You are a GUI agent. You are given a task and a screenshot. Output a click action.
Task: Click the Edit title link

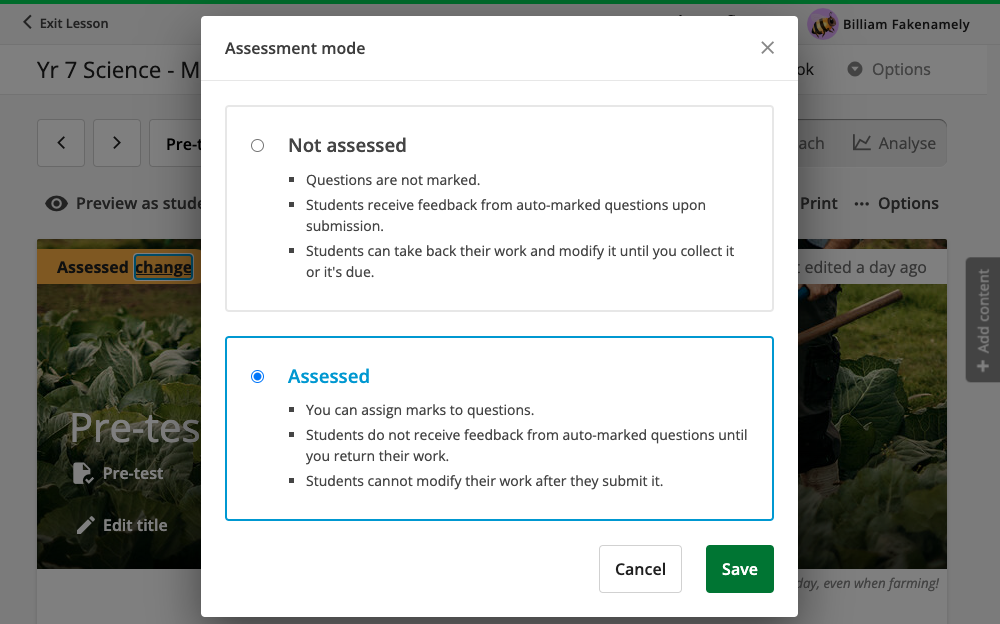coord(135,525)
